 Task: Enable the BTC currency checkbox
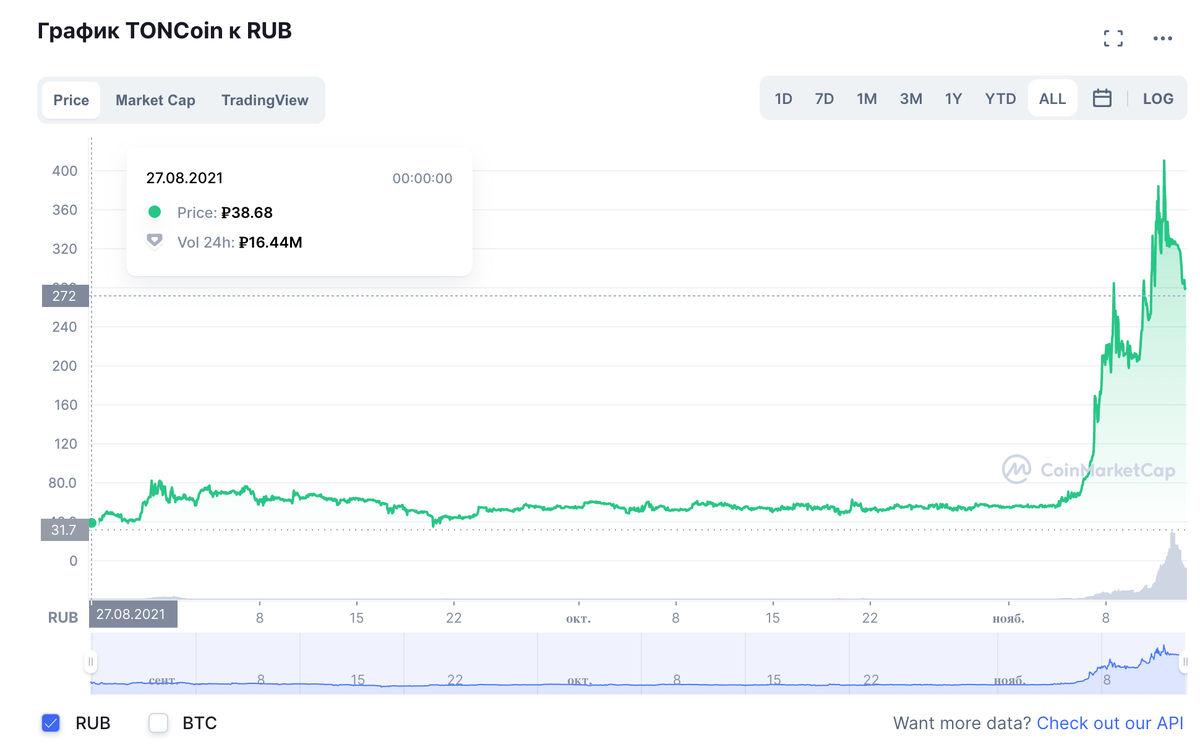(x=158, y=722)
